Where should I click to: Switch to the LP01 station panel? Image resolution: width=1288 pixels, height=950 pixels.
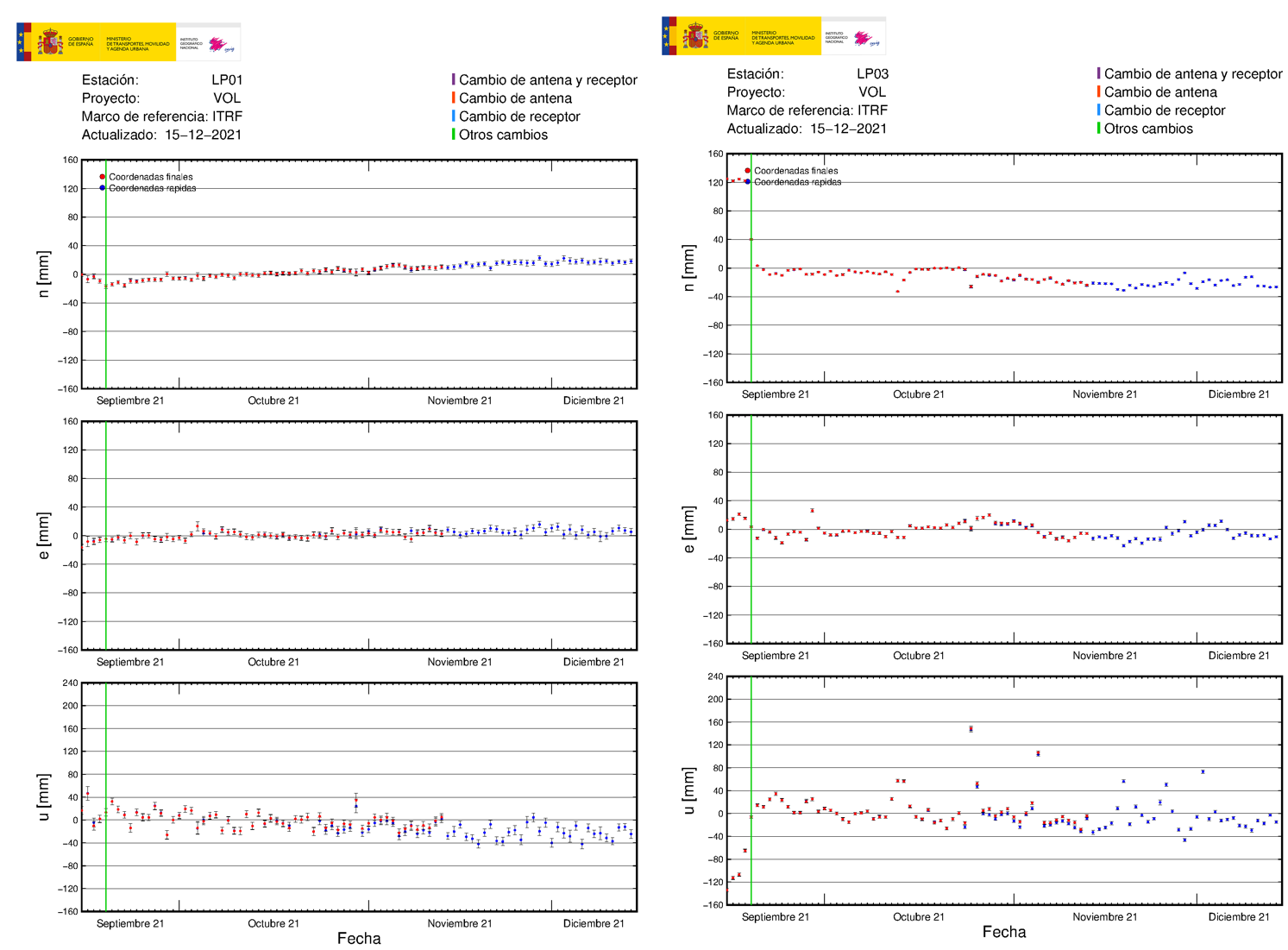tap(228, 78)
